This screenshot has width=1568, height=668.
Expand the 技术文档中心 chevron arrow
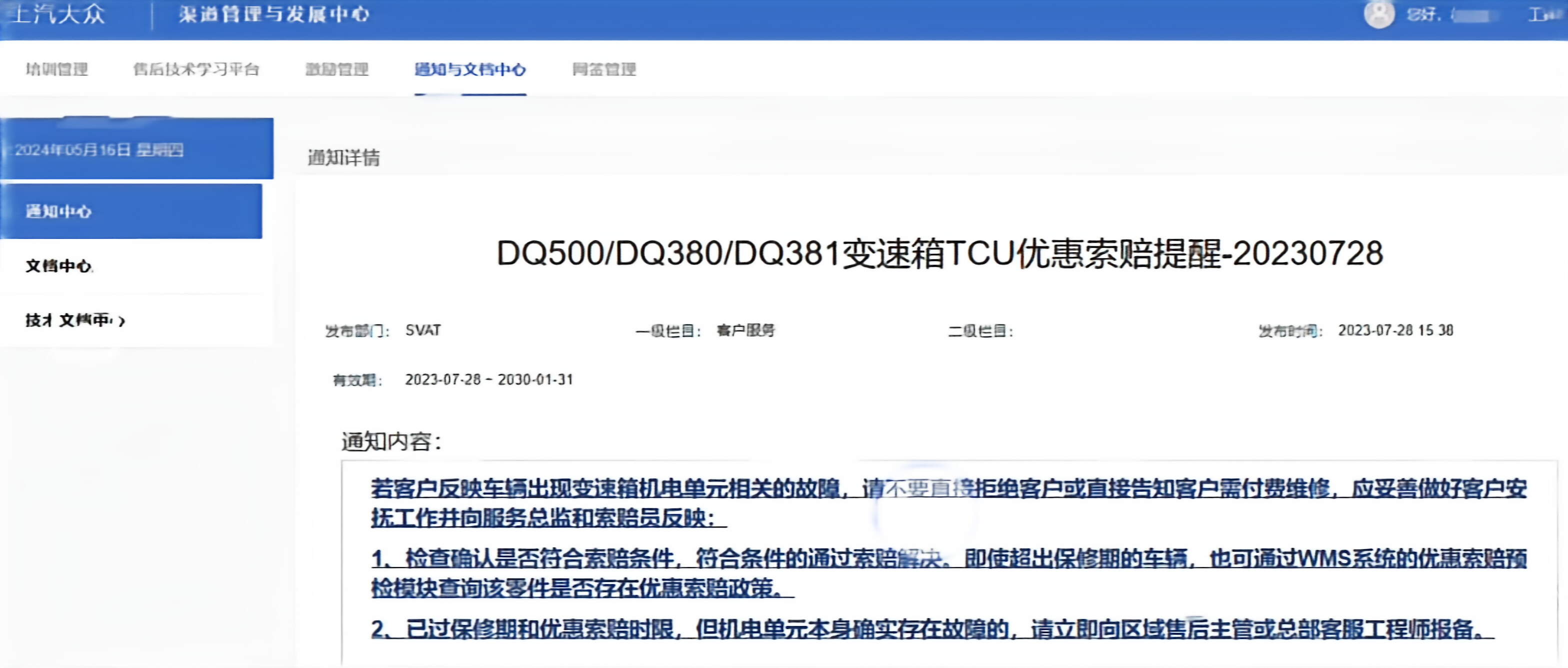(x=122, y=321)
